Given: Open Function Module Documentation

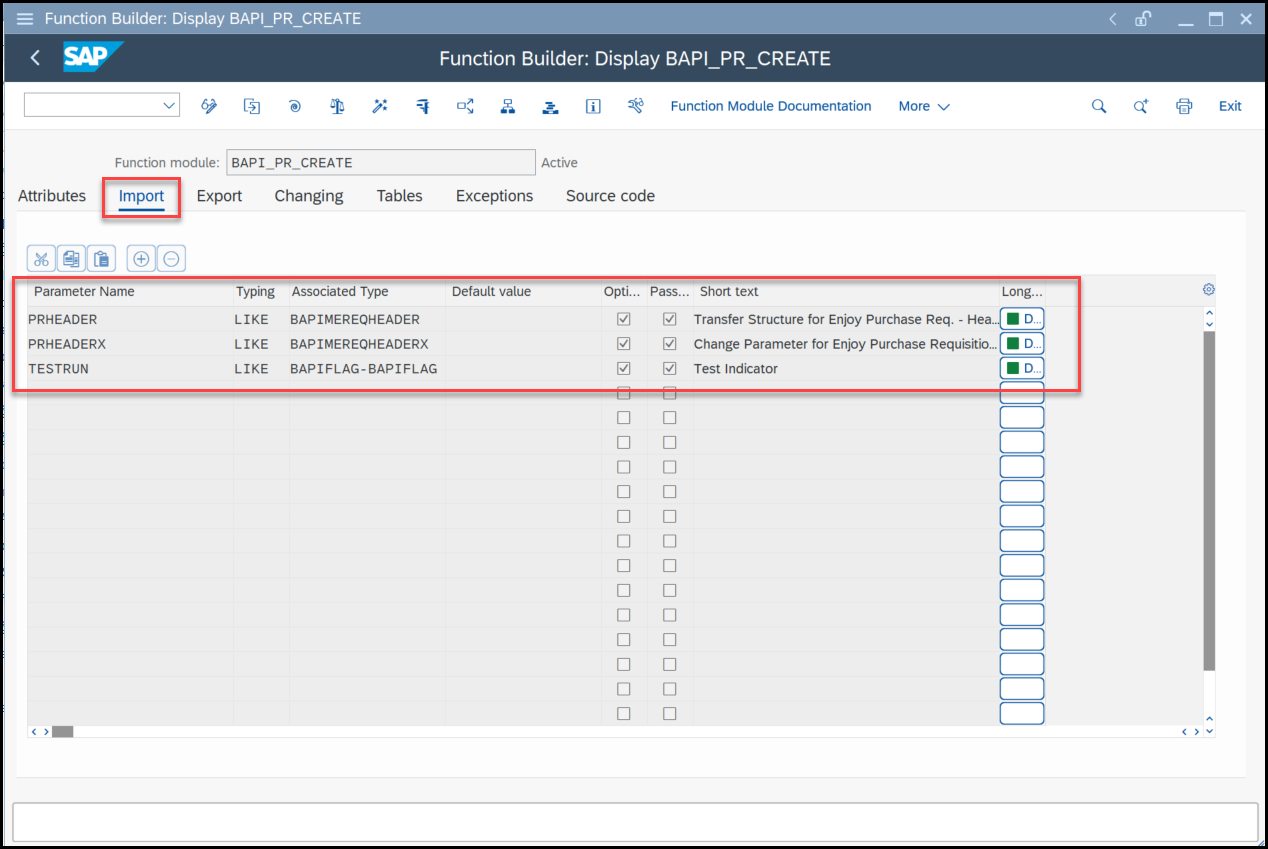Looking at the screenshot, I should click(771, 106).
